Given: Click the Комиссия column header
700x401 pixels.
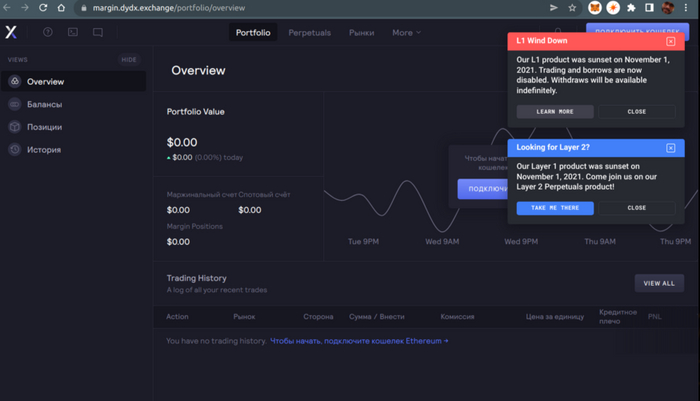Looking at the screenshot, I should (x=457, y=317).
